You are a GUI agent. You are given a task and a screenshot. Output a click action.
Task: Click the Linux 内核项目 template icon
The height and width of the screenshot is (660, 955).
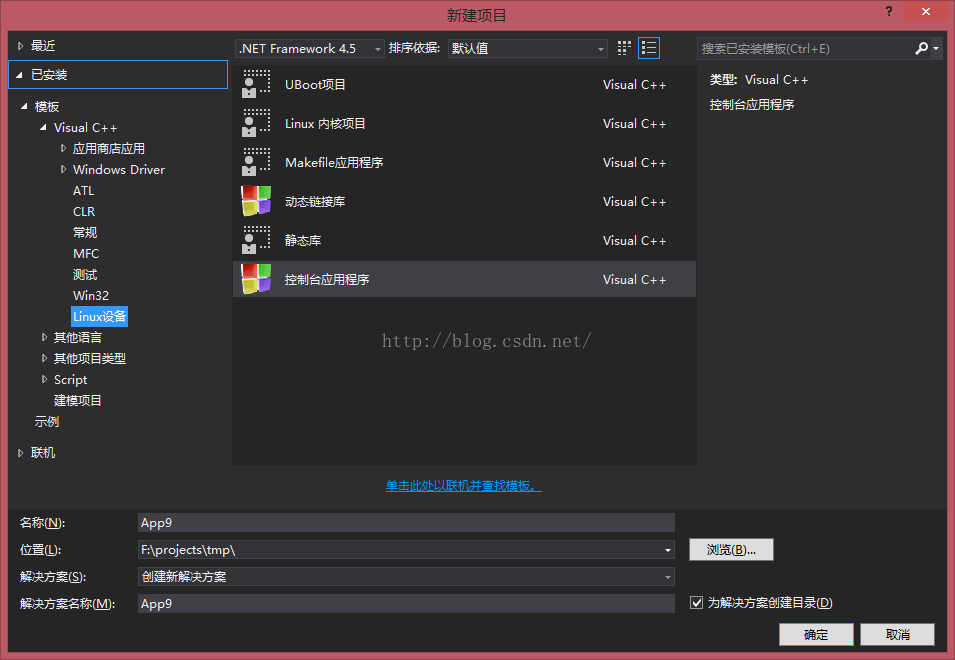point(256,123)
